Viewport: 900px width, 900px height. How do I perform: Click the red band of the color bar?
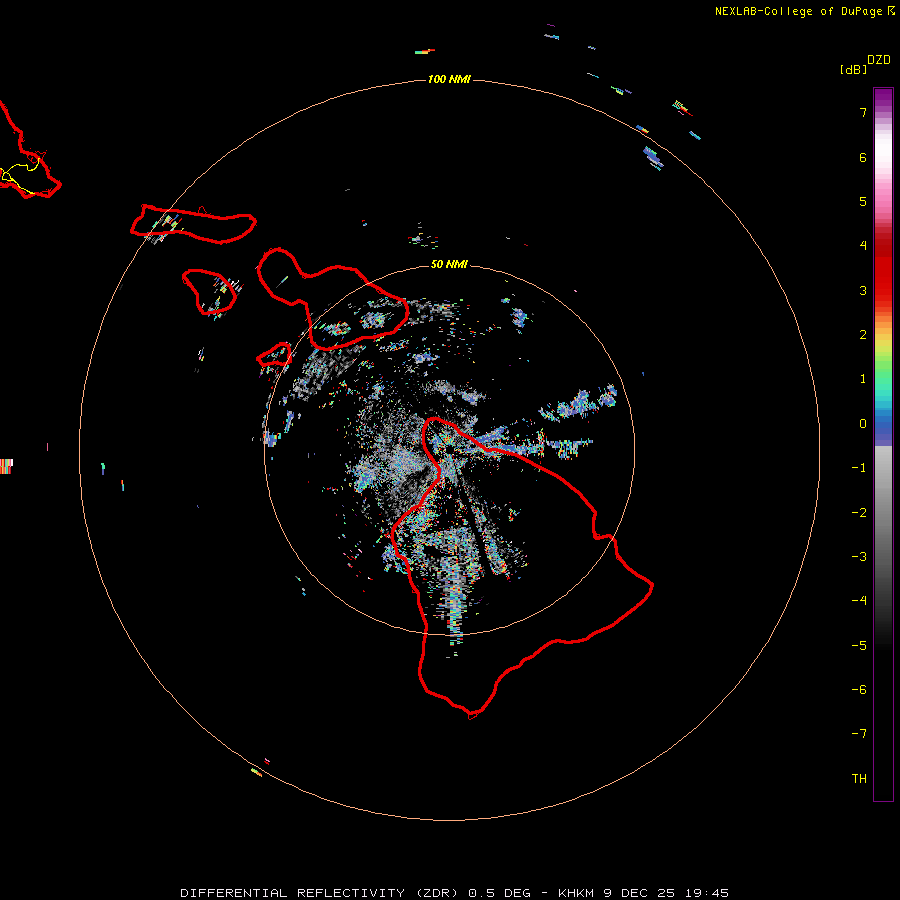(883, 270)
